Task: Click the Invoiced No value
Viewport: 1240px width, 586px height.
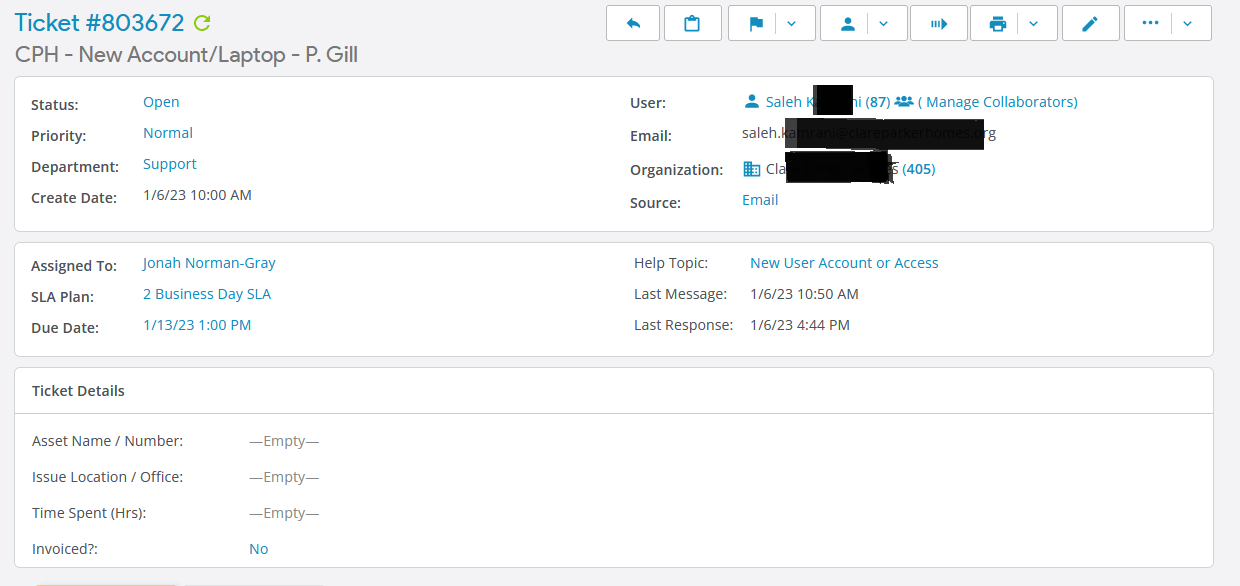Action: click(x=258, y=549)
